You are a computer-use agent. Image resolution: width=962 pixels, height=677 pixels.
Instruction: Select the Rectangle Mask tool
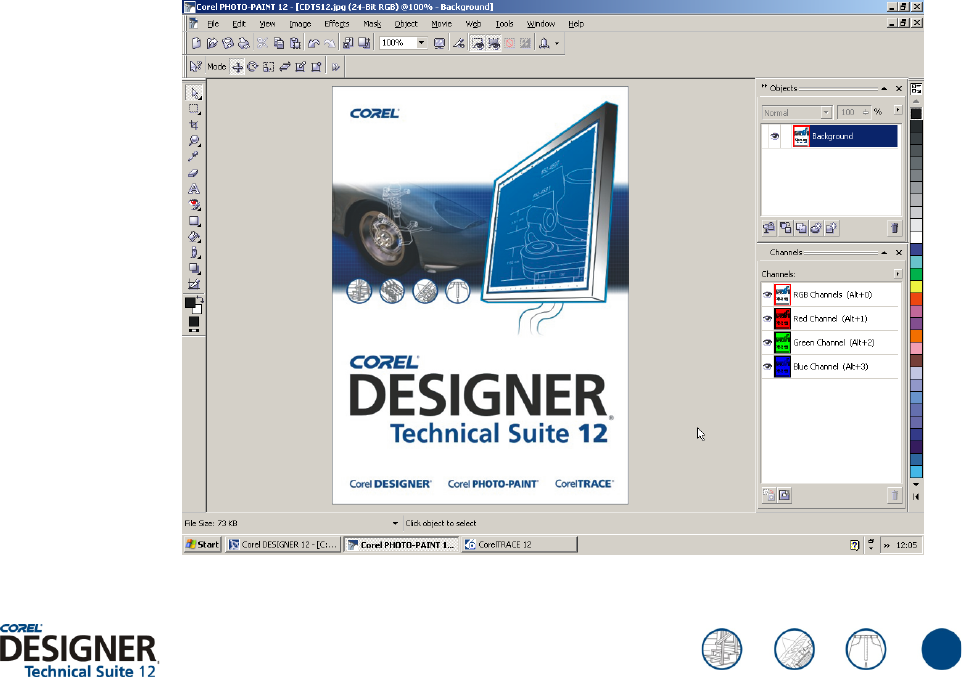[194, 109]
